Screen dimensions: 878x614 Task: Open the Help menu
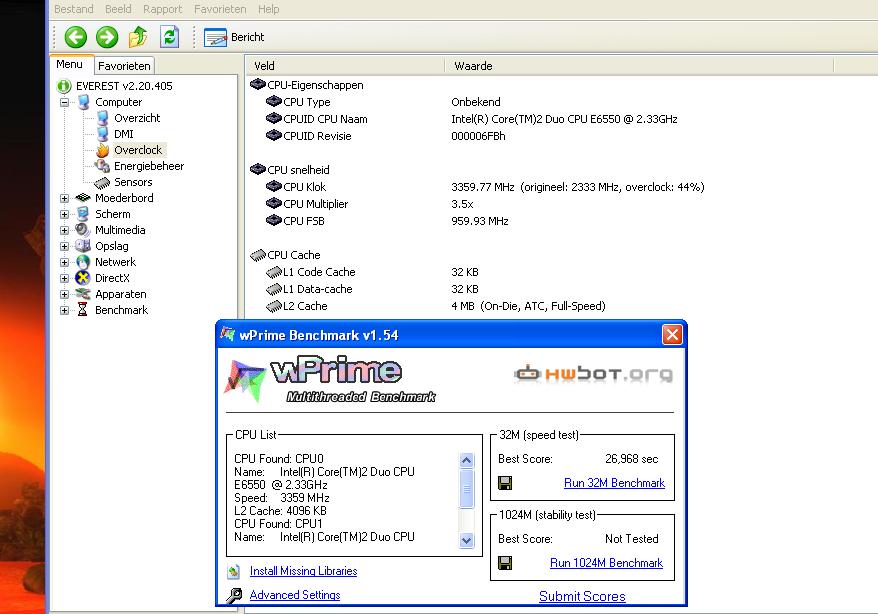pyautogui.click(x=268, y=9)
